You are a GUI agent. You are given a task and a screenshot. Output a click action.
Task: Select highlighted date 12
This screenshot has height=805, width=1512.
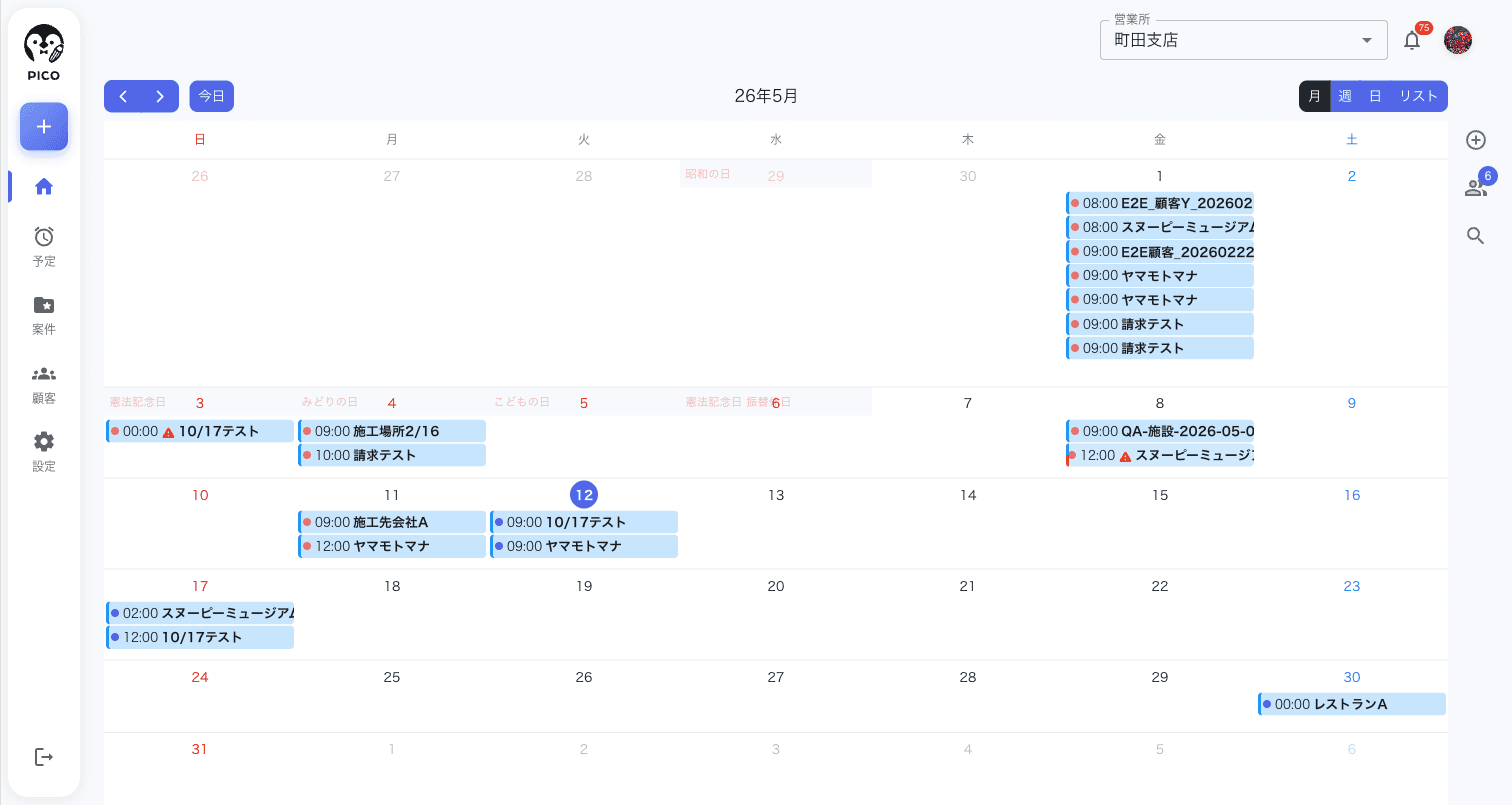click(584, 495)
